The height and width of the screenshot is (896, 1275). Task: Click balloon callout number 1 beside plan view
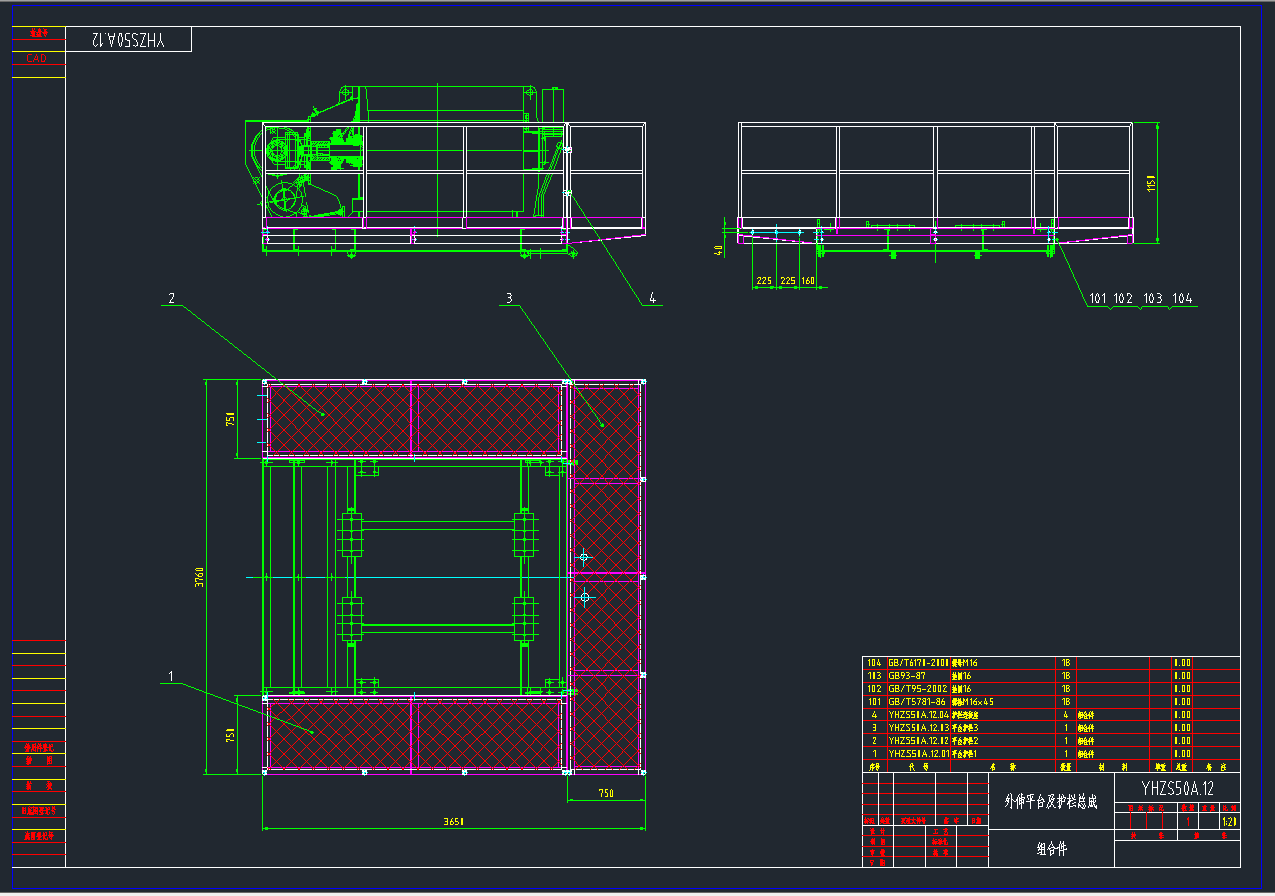pos(172,677)
